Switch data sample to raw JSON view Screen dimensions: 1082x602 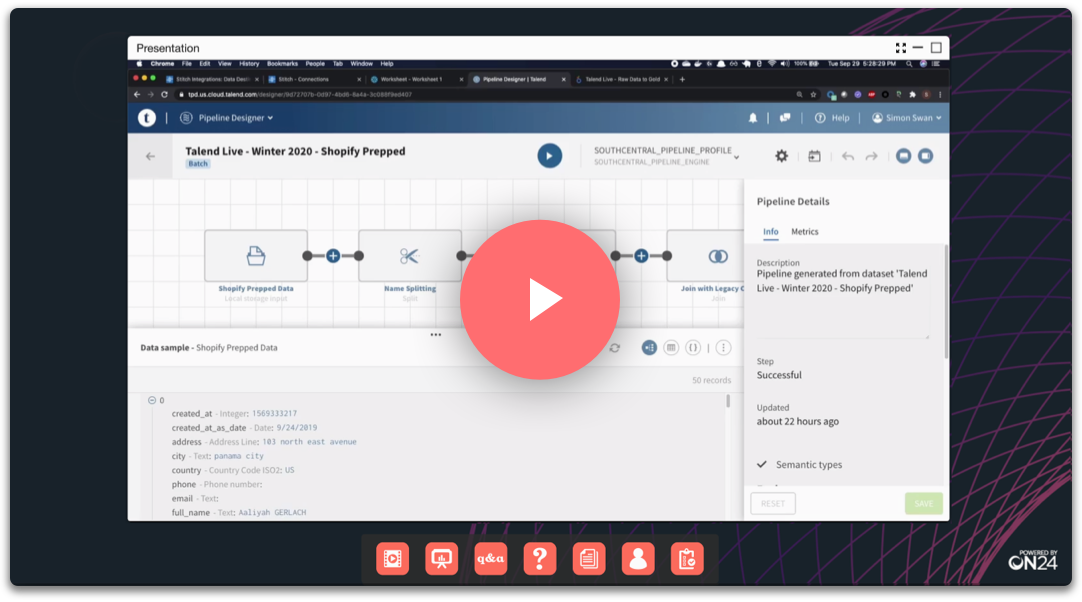pyautogui.click(x=693, y=348)
